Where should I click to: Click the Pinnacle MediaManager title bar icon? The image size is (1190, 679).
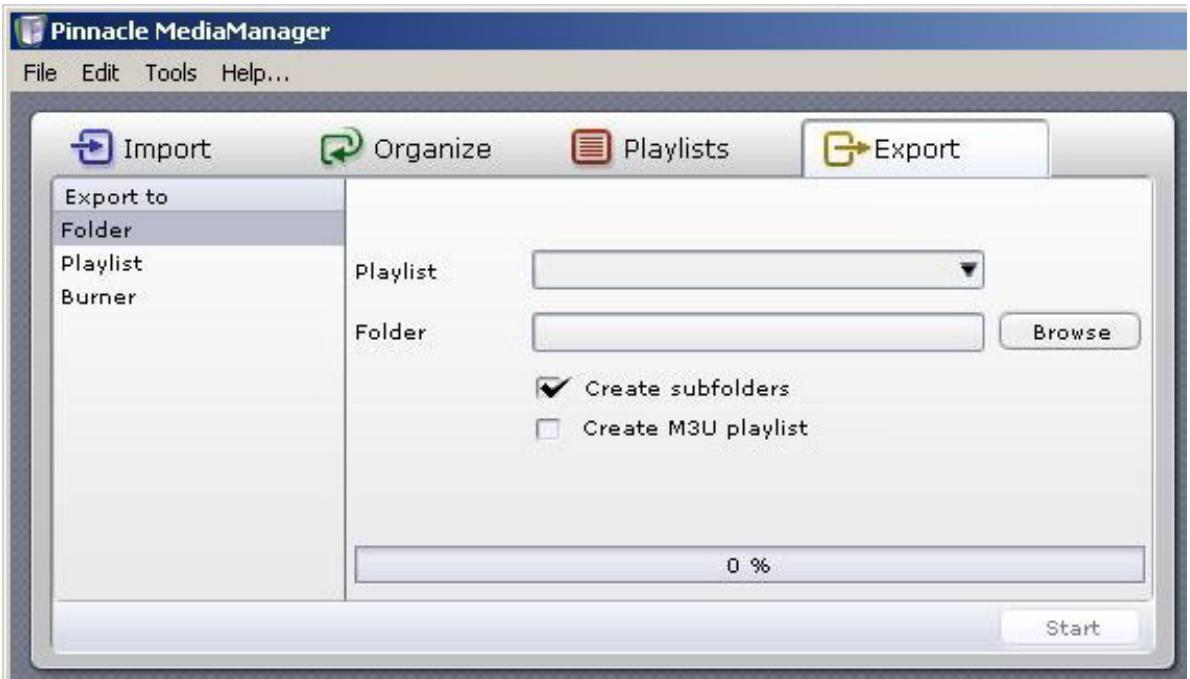click(30, 30)
